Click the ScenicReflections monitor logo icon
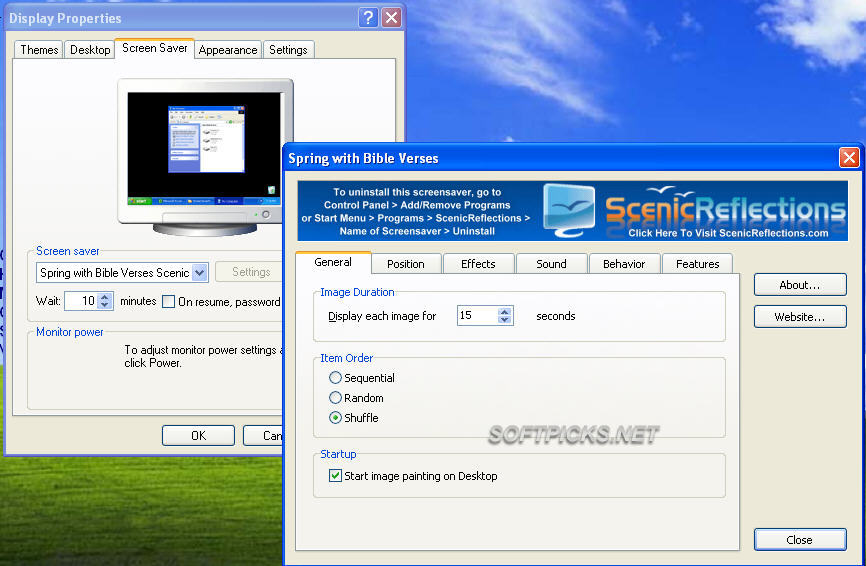Image resolution: width=866 pixels, height=566 pixels. pyautogui.click(x=569, y=210)
